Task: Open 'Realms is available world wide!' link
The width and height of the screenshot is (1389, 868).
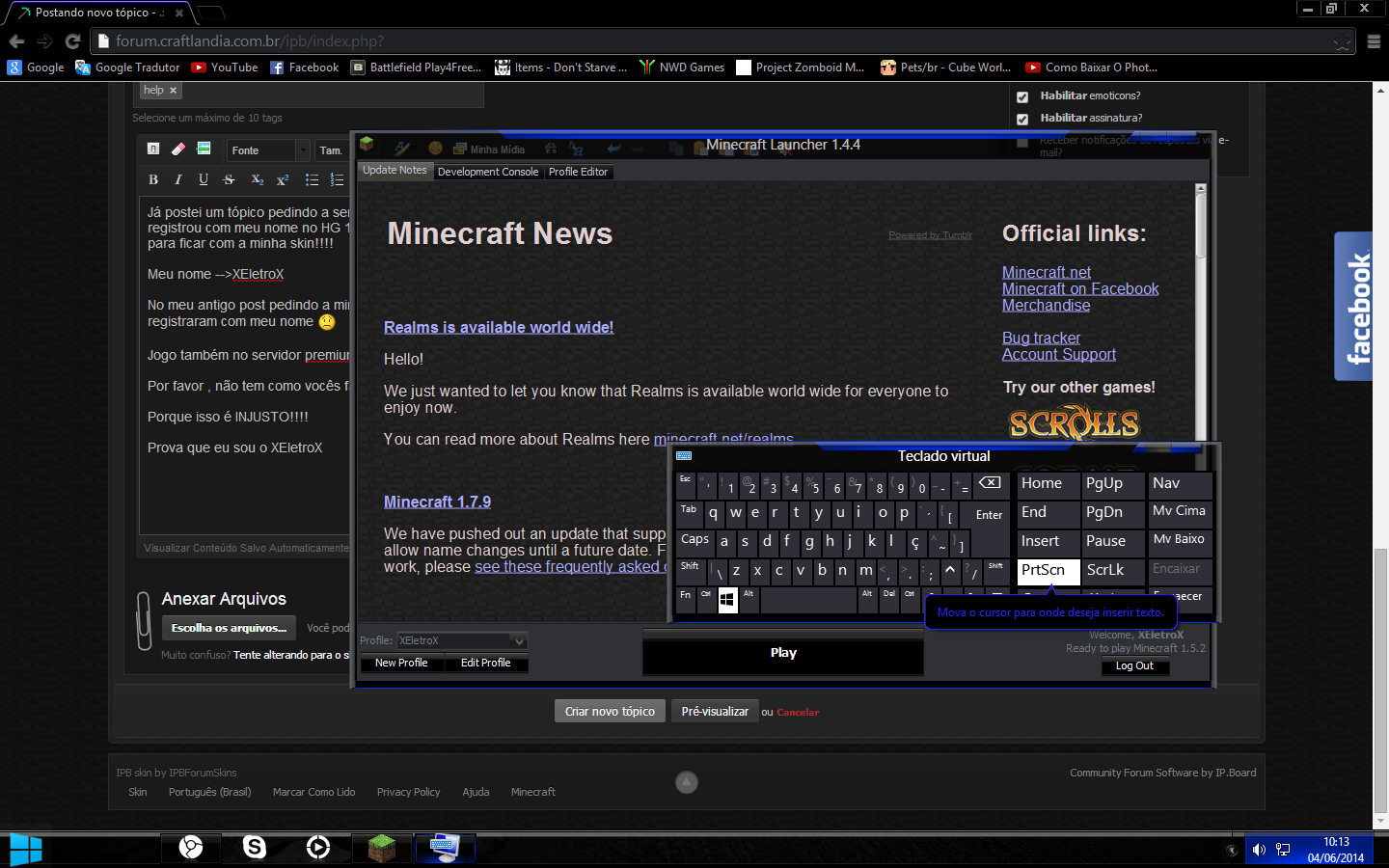Action: 499,327
